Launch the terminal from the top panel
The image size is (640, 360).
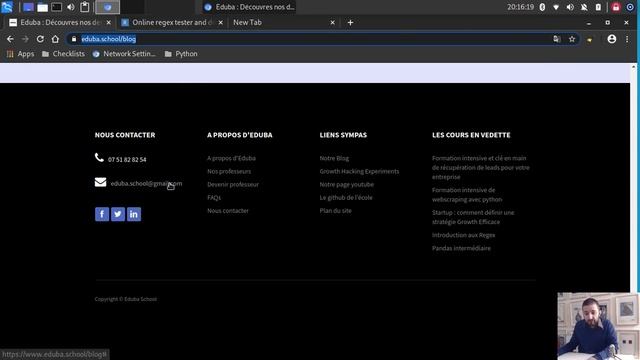(57, 7)
